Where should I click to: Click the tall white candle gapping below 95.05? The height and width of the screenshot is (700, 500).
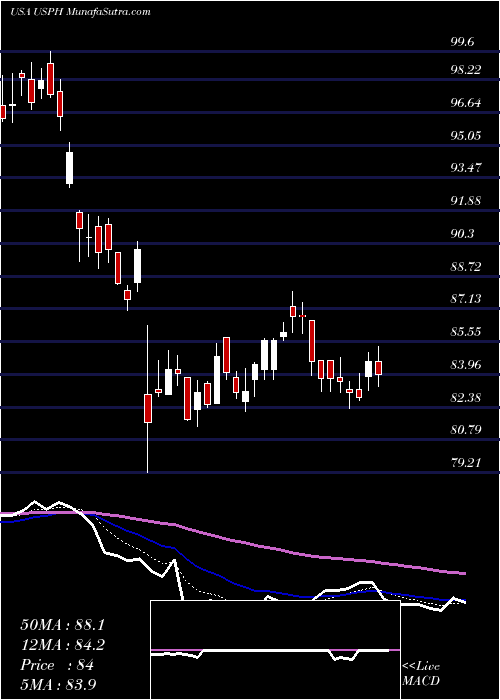[69, 166]
